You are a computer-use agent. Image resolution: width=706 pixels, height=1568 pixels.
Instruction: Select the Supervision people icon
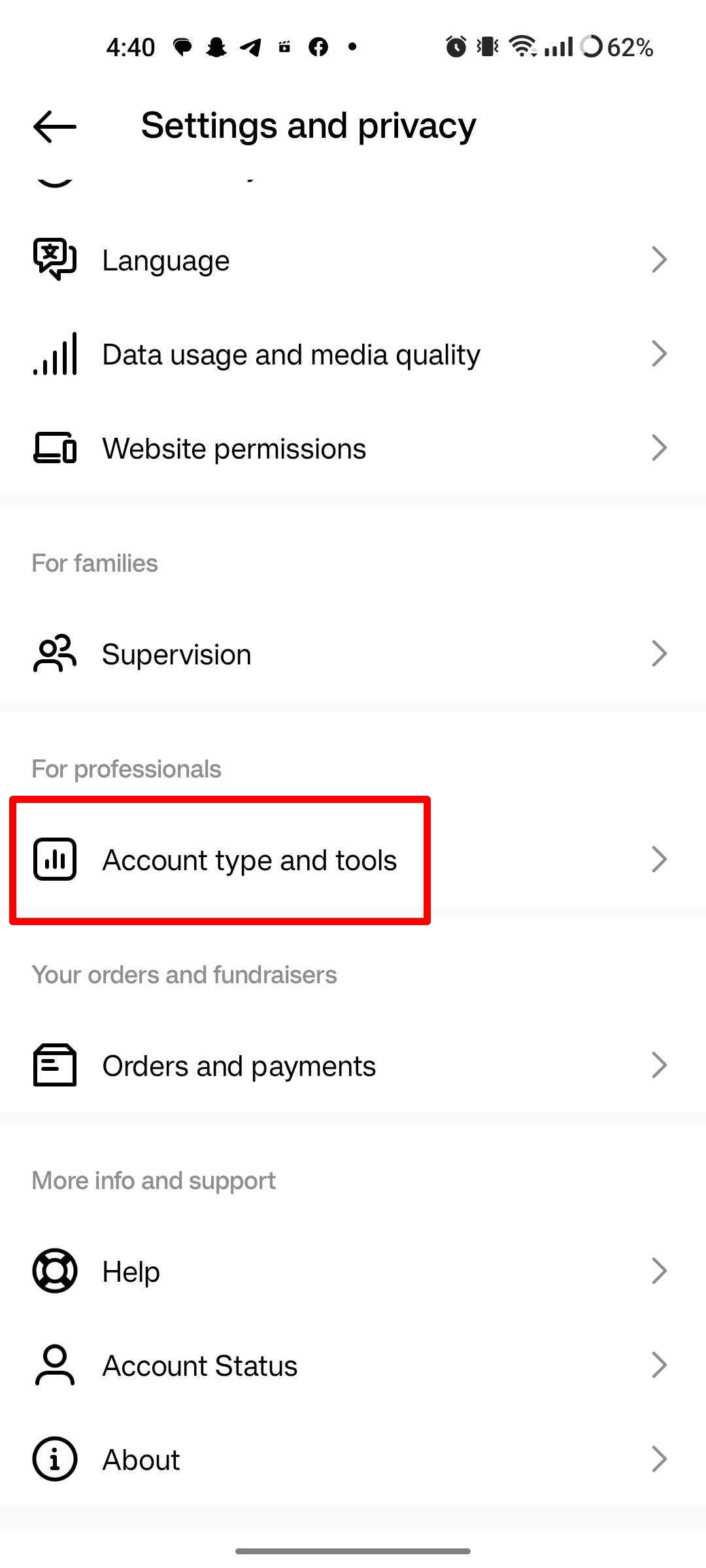pyautogui.click(x=54, y=653)
